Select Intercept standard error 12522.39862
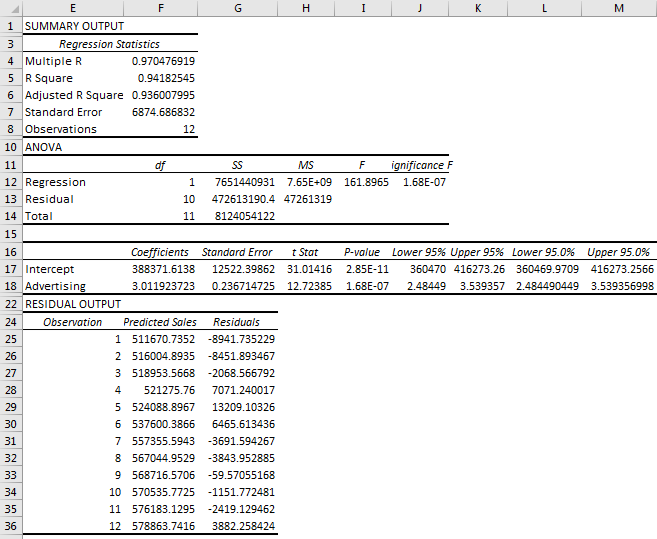 click(x=243, y=269)
